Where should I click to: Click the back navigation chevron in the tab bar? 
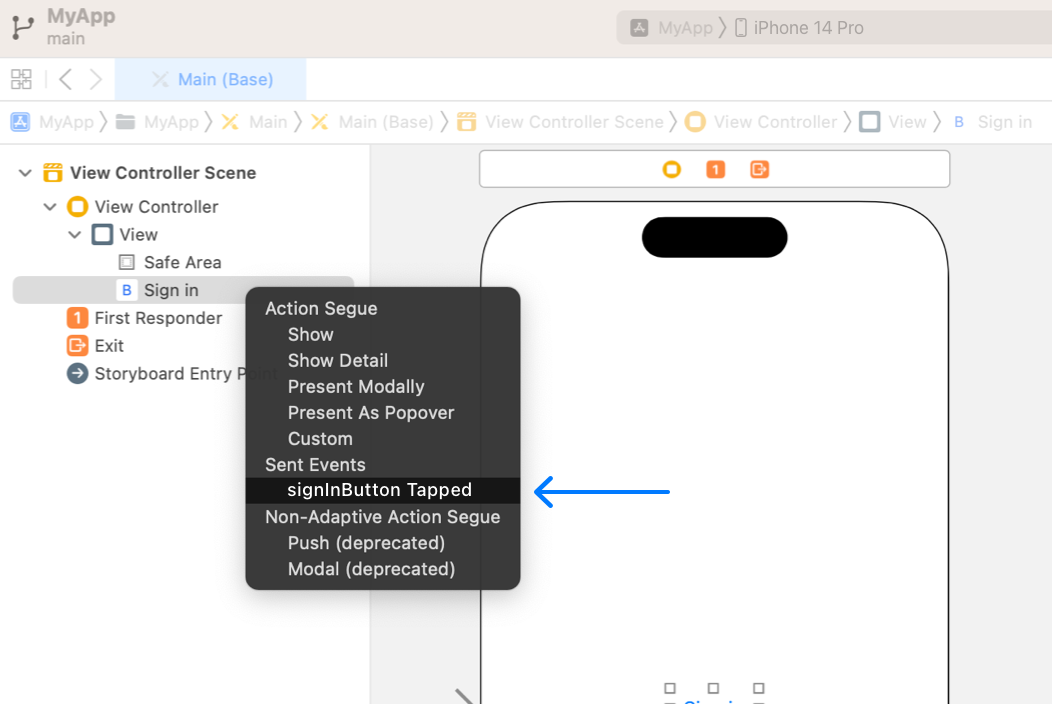coord(64,79)
